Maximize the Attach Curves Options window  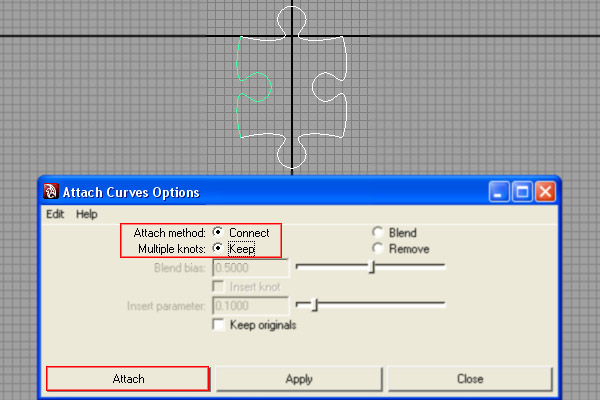pyautogui.click(x=522, y=191)
